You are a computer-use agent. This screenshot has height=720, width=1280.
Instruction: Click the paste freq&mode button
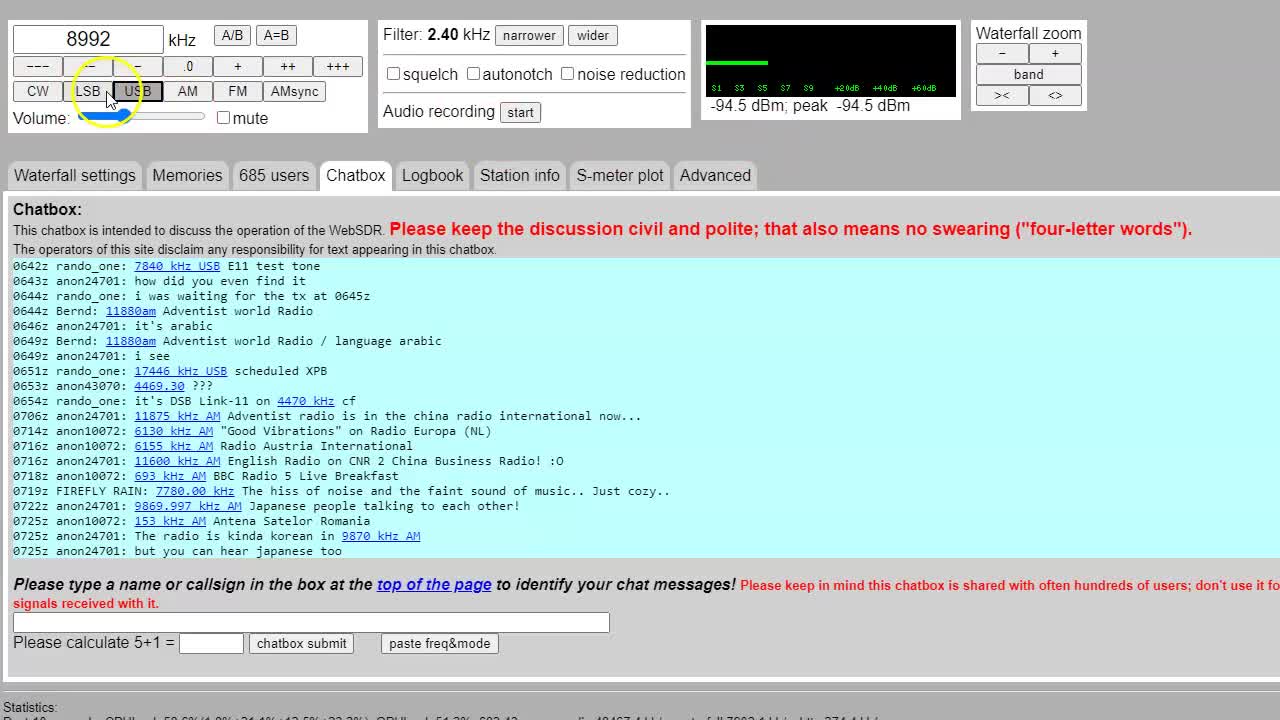440,643
